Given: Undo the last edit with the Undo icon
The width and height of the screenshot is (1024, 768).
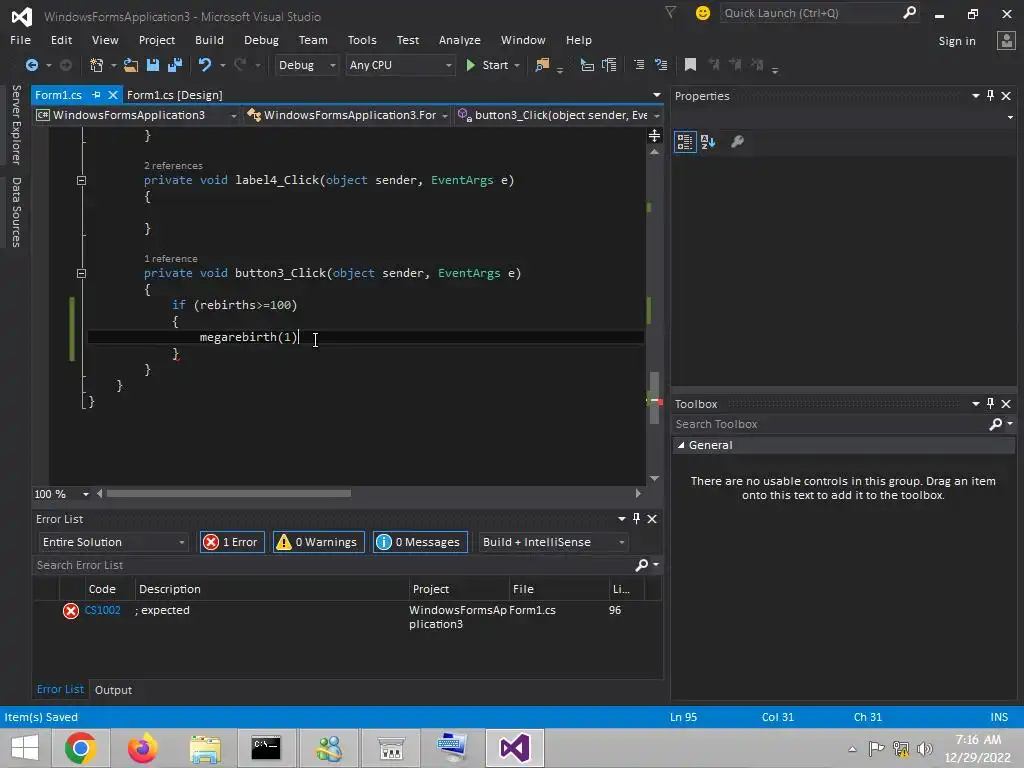Looking at the screenshot, I should click(x=205, y=65).
